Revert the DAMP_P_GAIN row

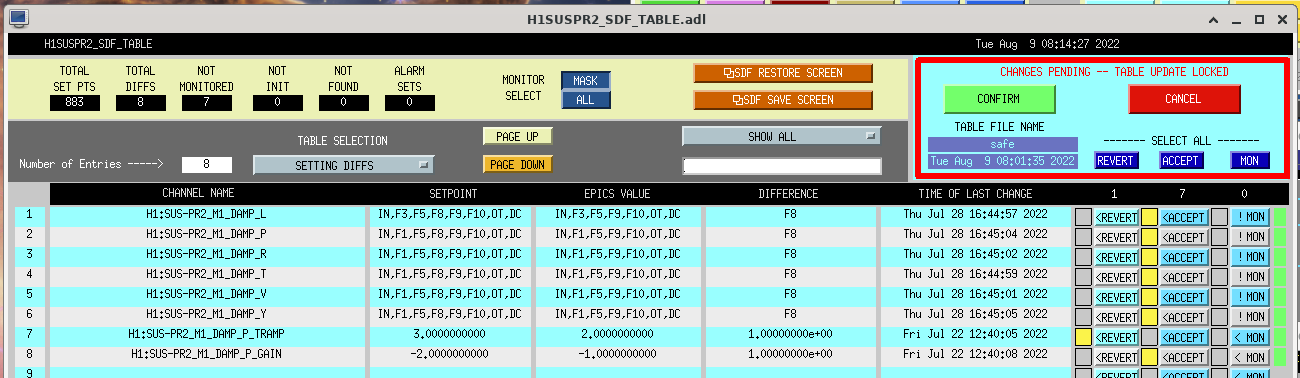click(1116, 358)
